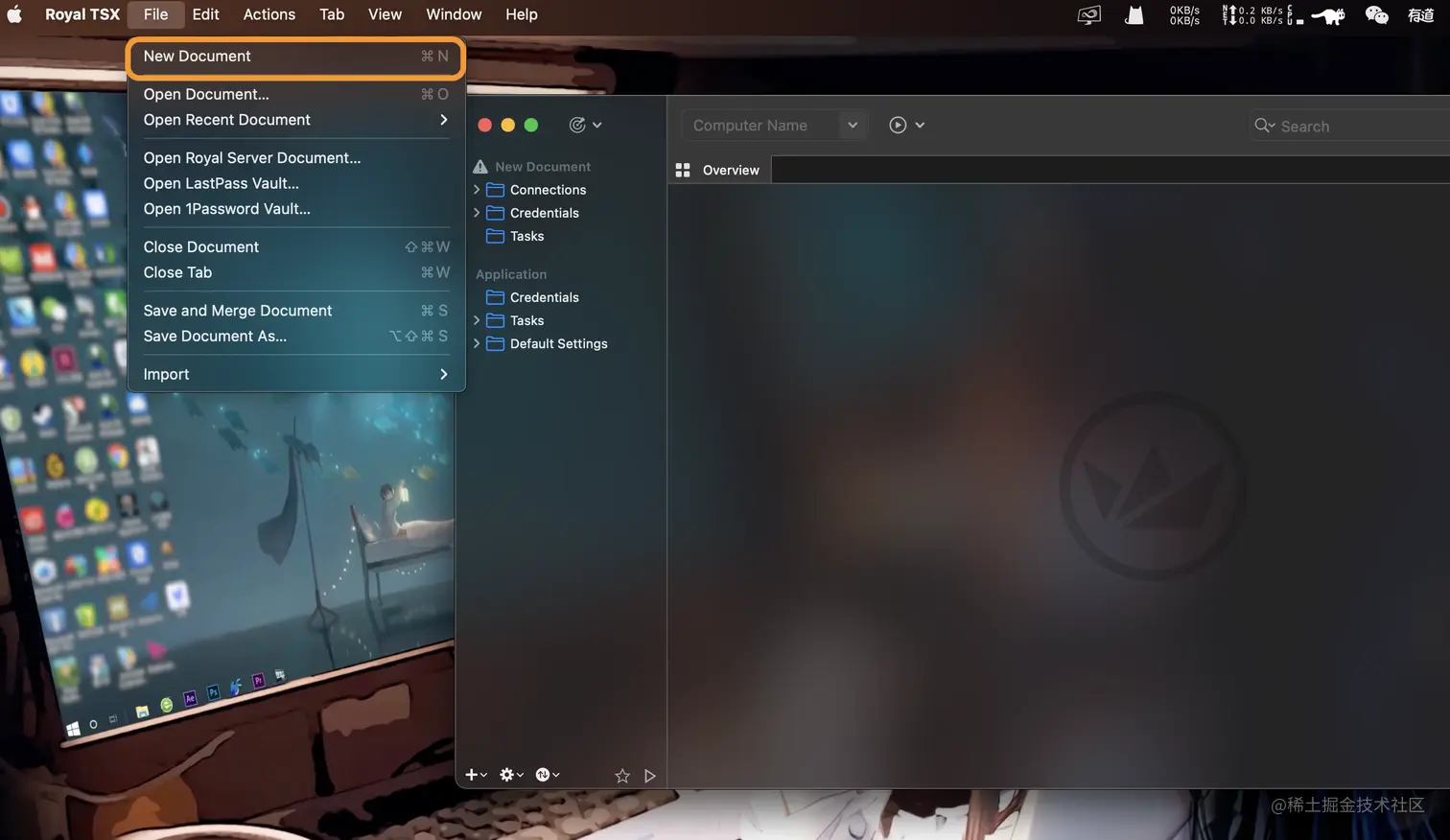The image size is (1450, 840).
Task: Expand the Import submenu
Action: coord(295,375)
